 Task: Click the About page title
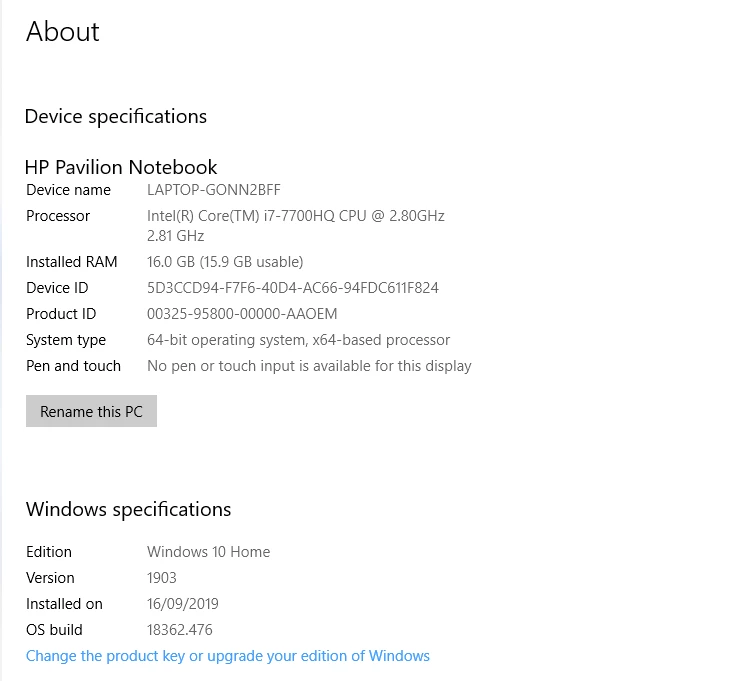click(x=63, y=32)
